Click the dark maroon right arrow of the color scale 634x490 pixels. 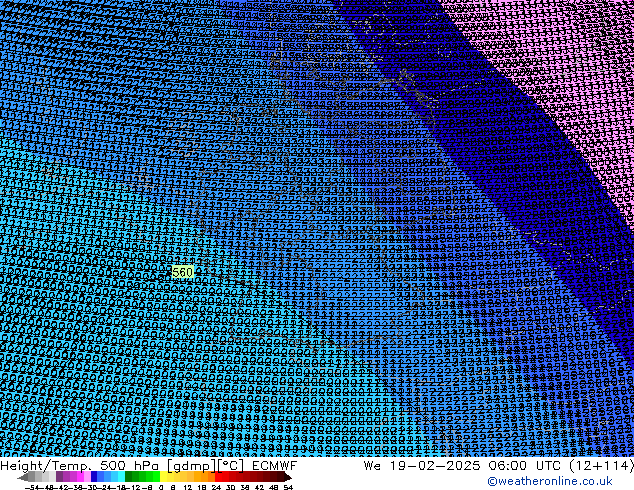click(287, 477)
